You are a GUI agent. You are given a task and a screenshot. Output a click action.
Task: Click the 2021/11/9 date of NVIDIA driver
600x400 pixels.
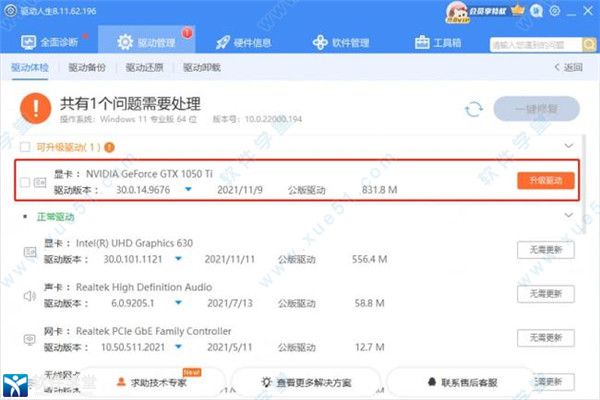point(240,189)
